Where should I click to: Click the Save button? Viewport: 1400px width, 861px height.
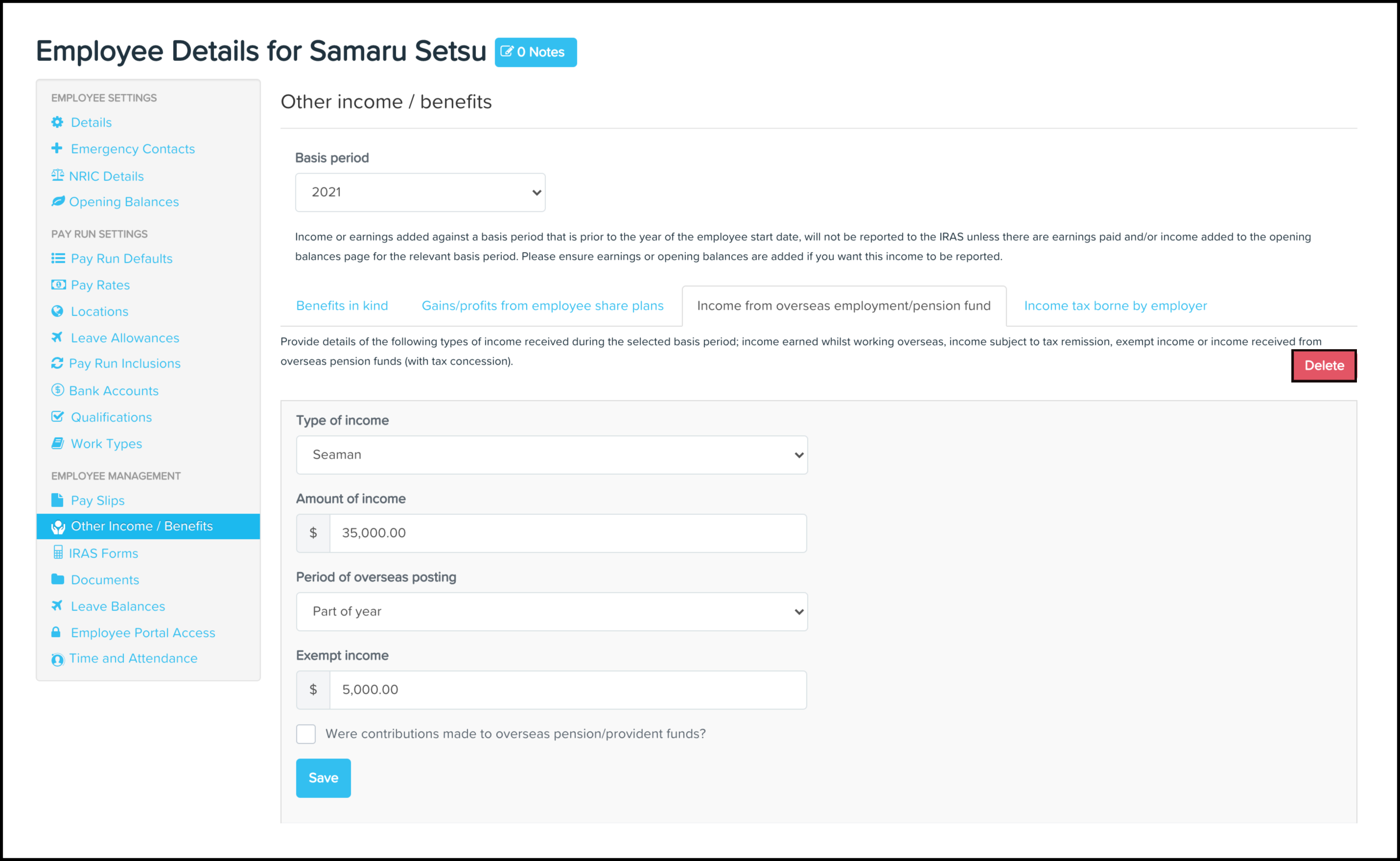(323, 778)
